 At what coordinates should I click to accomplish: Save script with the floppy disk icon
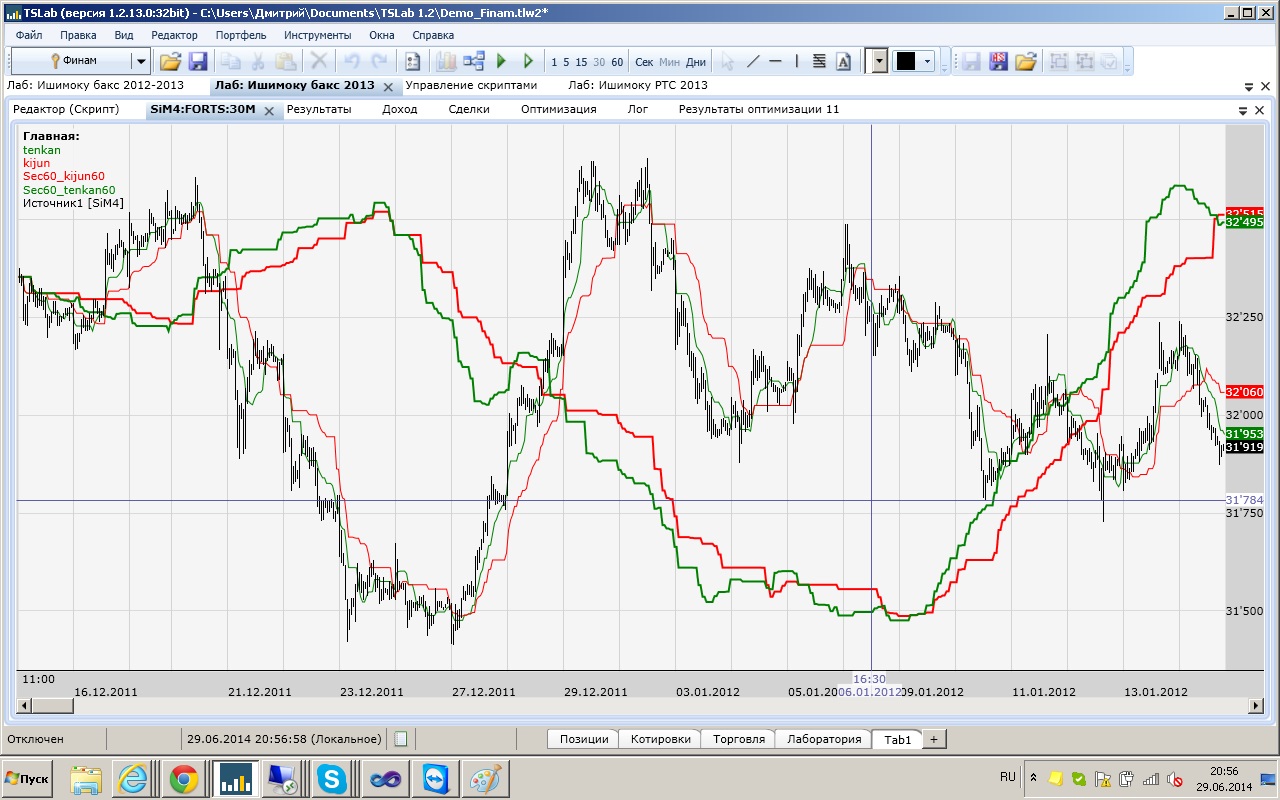pos(197,61)
